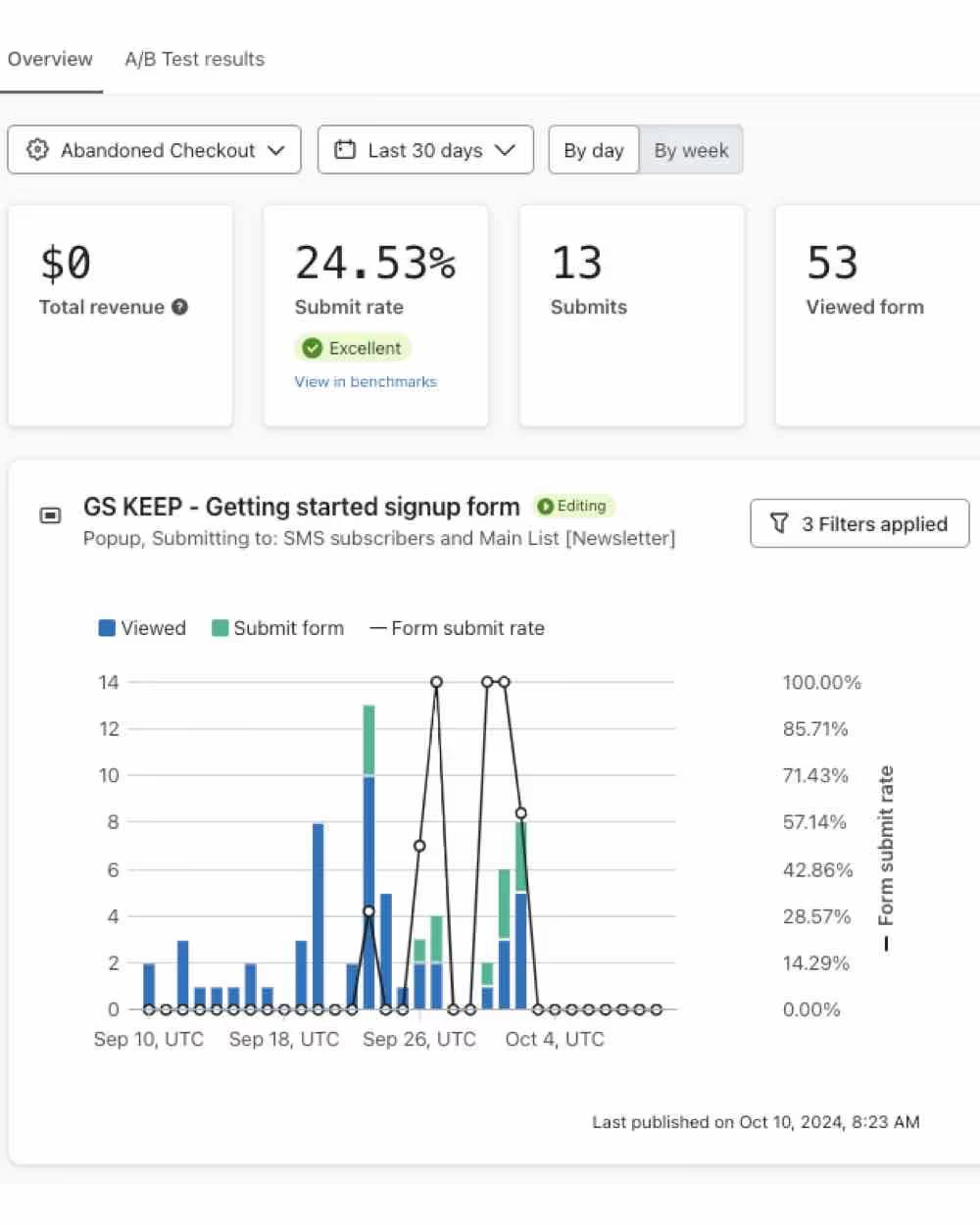Toggle the Submit form legend entry

pyautogui.click(x=278, y=628)
